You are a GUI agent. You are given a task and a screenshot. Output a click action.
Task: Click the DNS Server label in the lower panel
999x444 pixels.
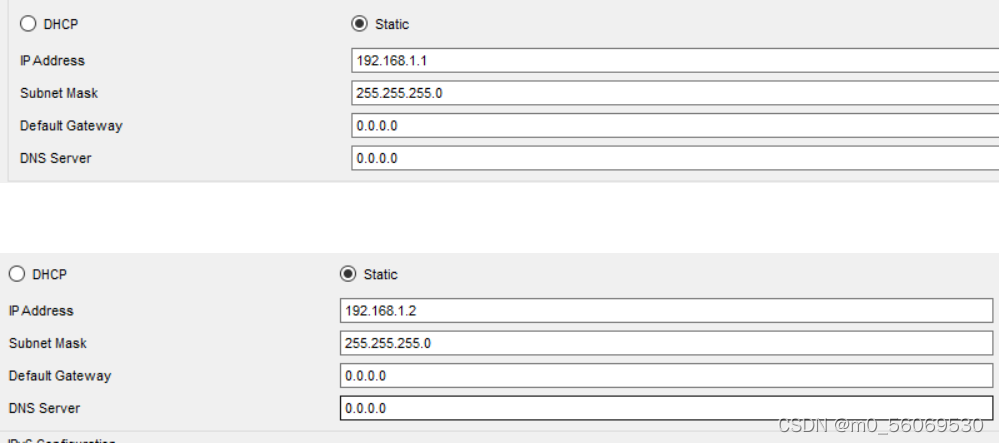(x=44, y=408)
